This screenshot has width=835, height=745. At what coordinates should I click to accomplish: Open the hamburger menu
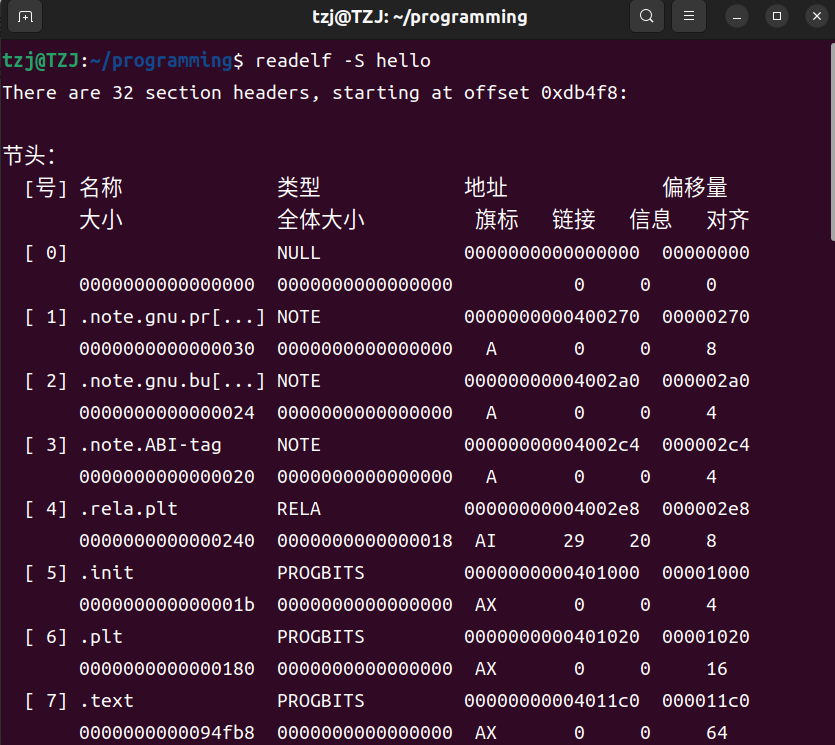pyautogui.click(x=689, y=17)
